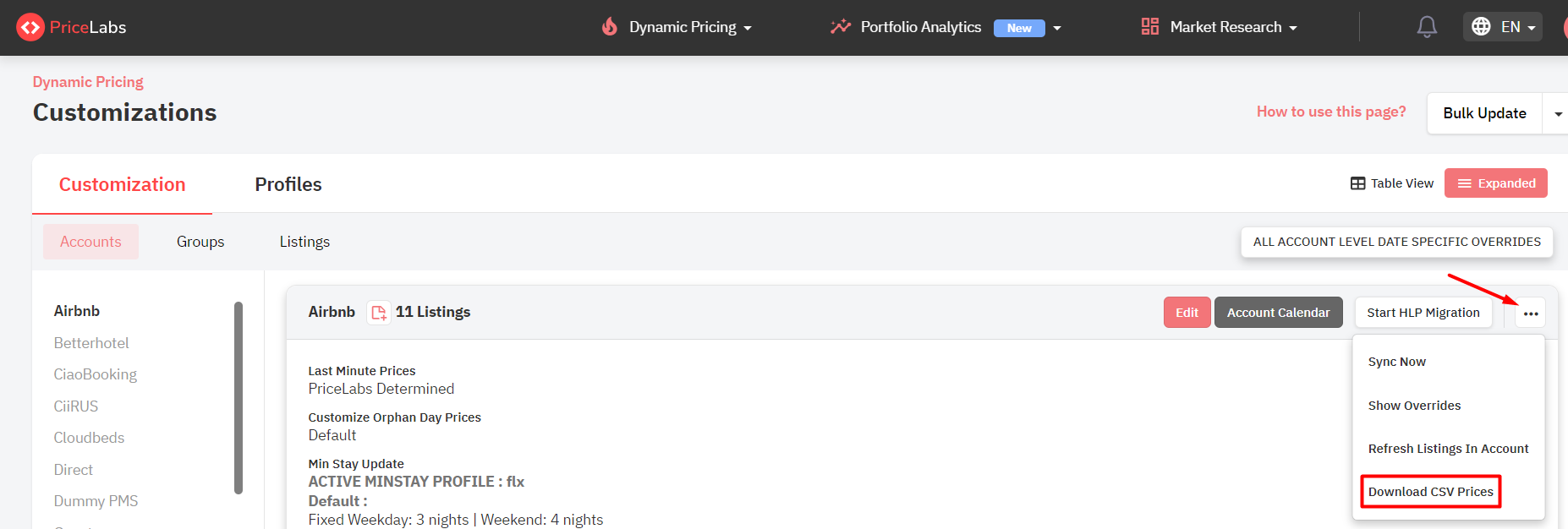Click the Airbnb account card title
The height and width of the screenshot is (529, 1568).
coord(332,312)
